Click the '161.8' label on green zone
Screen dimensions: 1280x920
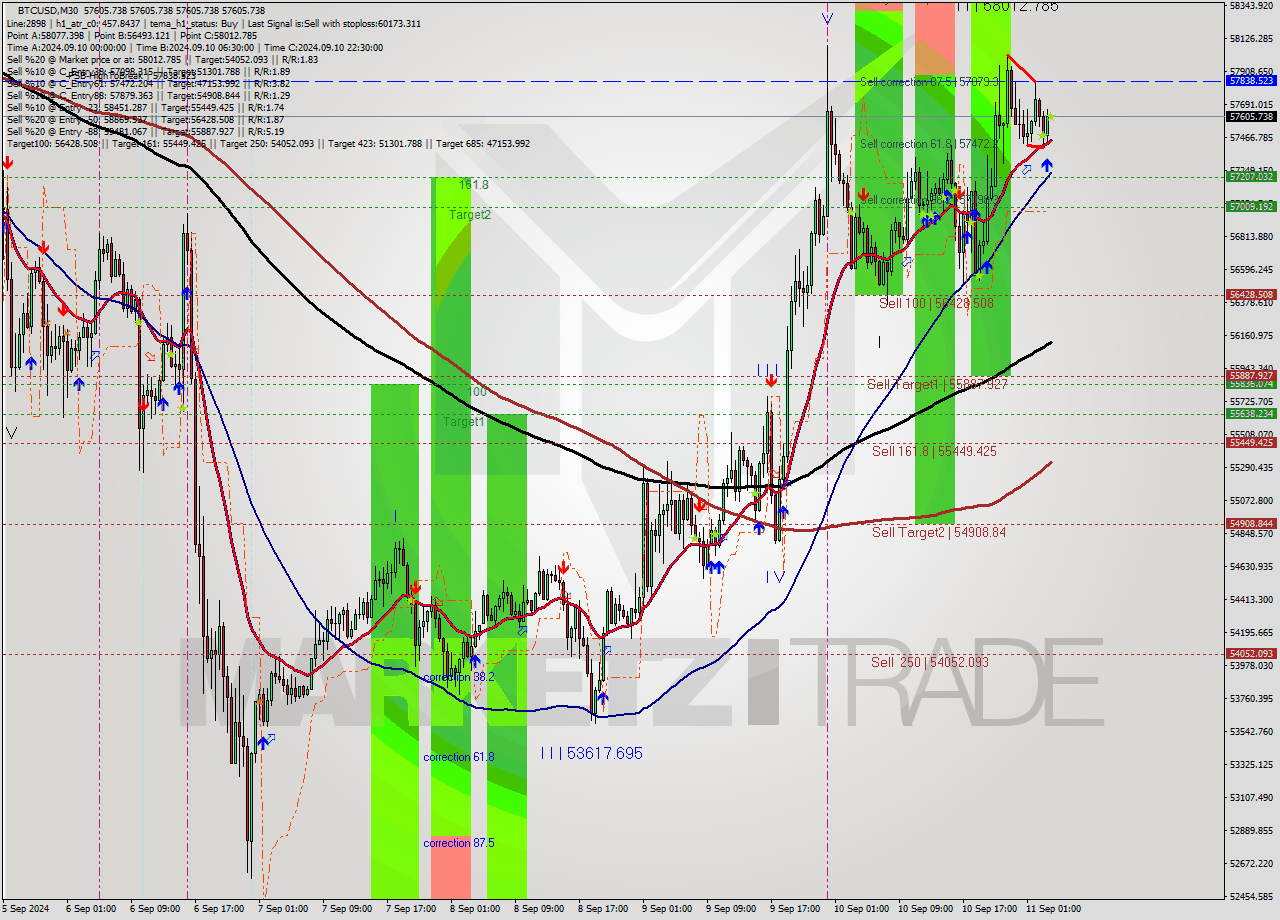pos(473,185)
